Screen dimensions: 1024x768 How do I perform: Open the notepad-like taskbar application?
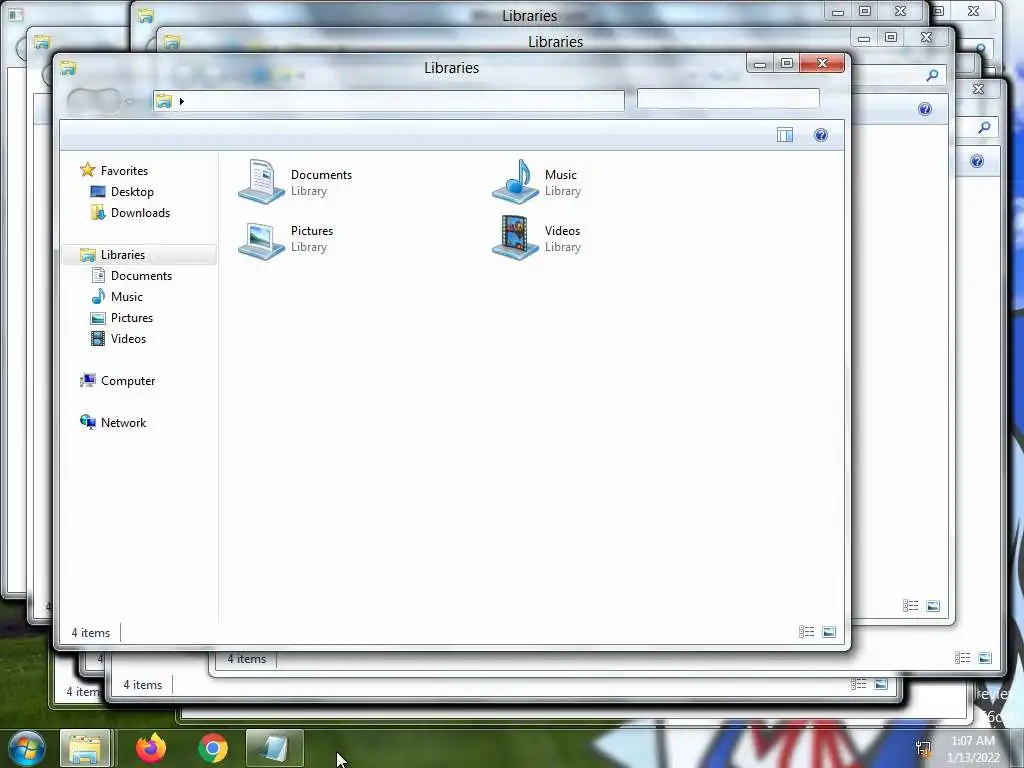[275, 748]
